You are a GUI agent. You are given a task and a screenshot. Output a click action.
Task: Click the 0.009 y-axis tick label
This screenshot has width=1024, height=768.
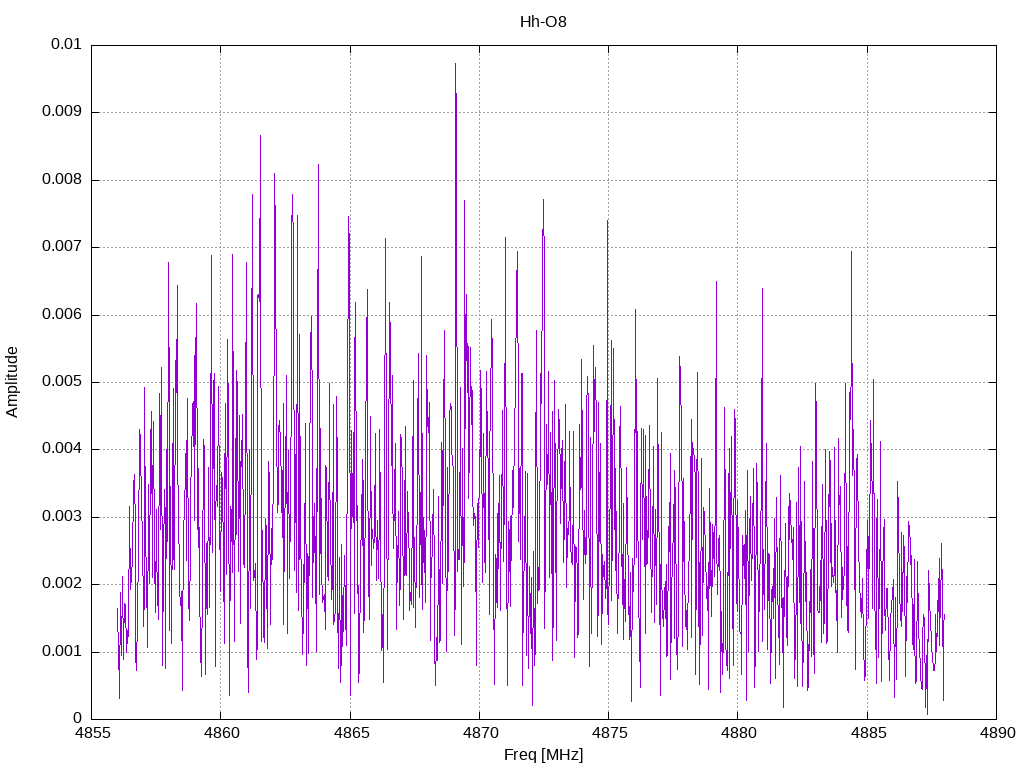coord(62,112)
